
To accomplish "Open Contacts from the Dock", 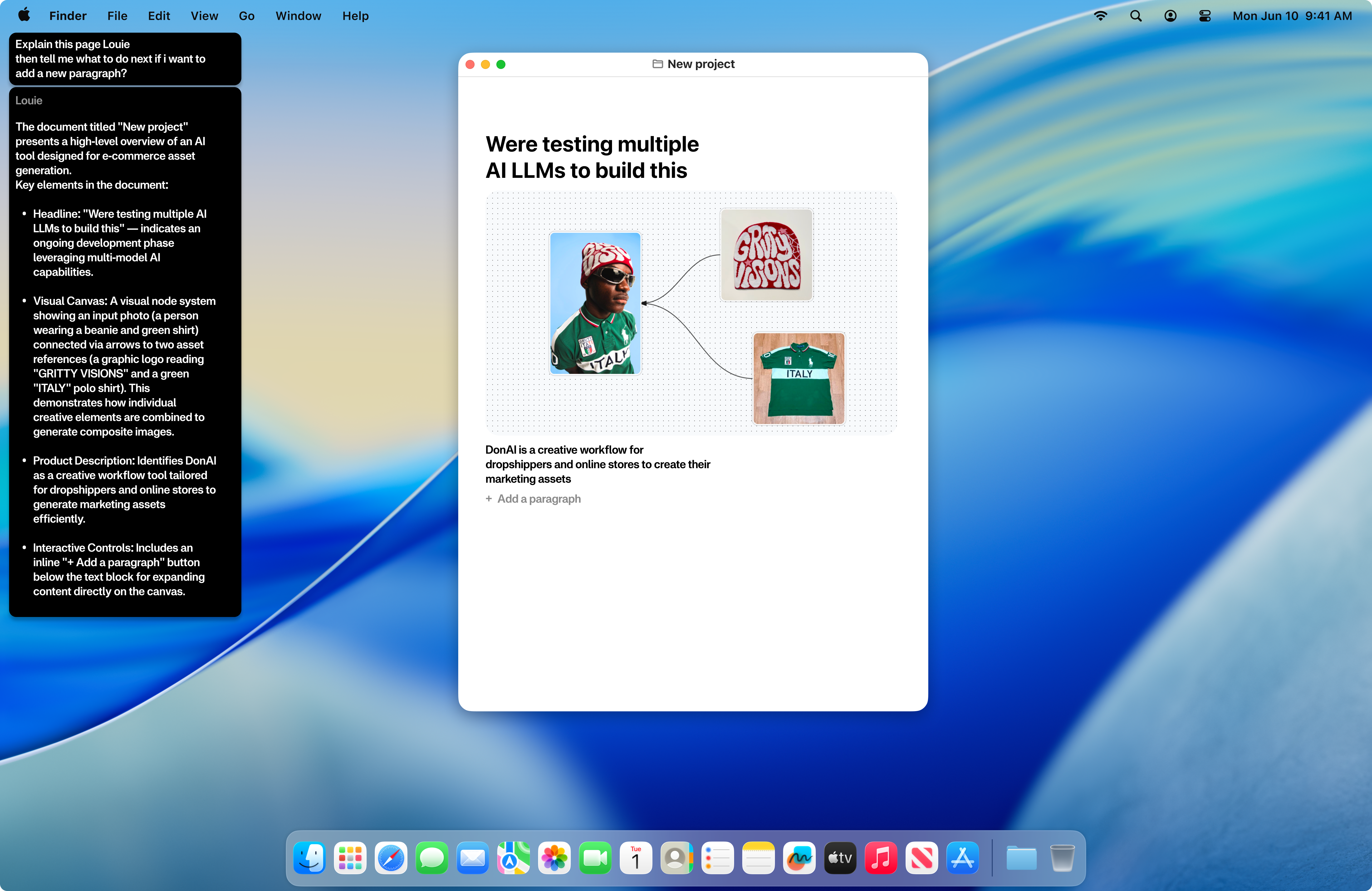I will (677, 858).
